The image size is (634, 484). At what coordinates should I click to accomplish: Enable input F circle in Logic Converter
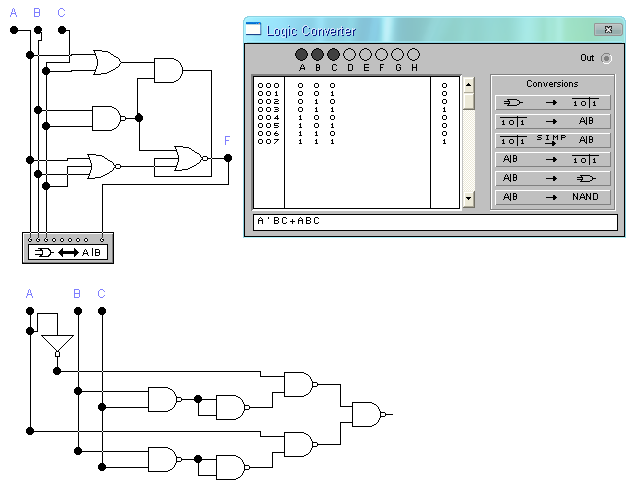click(381, 55)
